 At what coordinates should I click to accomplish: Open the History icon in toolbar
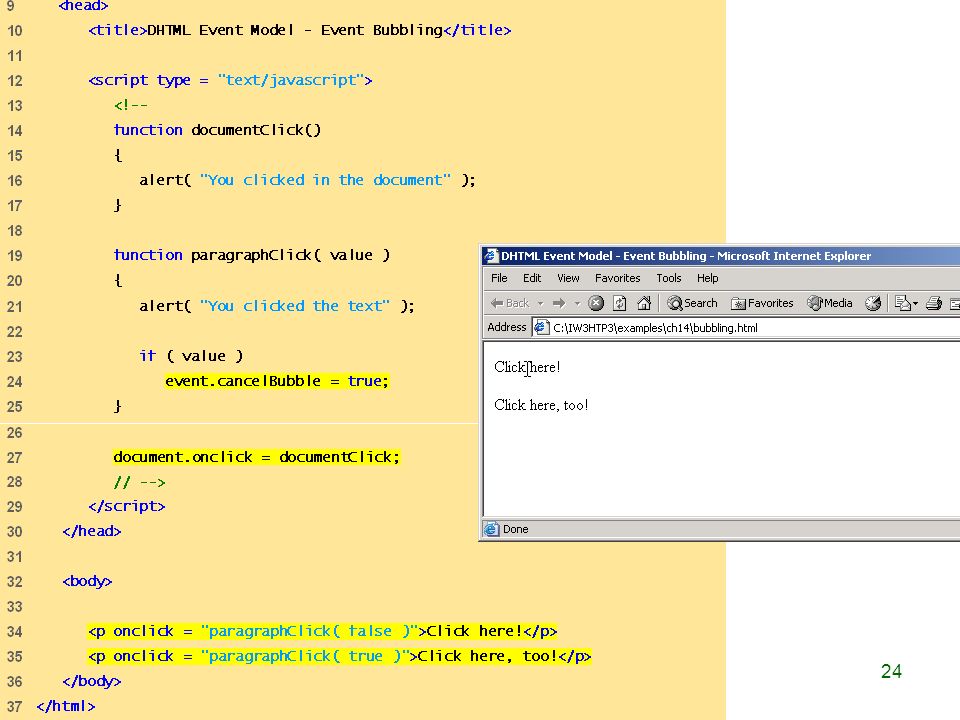pyautogui.click(x=873, y=303)
